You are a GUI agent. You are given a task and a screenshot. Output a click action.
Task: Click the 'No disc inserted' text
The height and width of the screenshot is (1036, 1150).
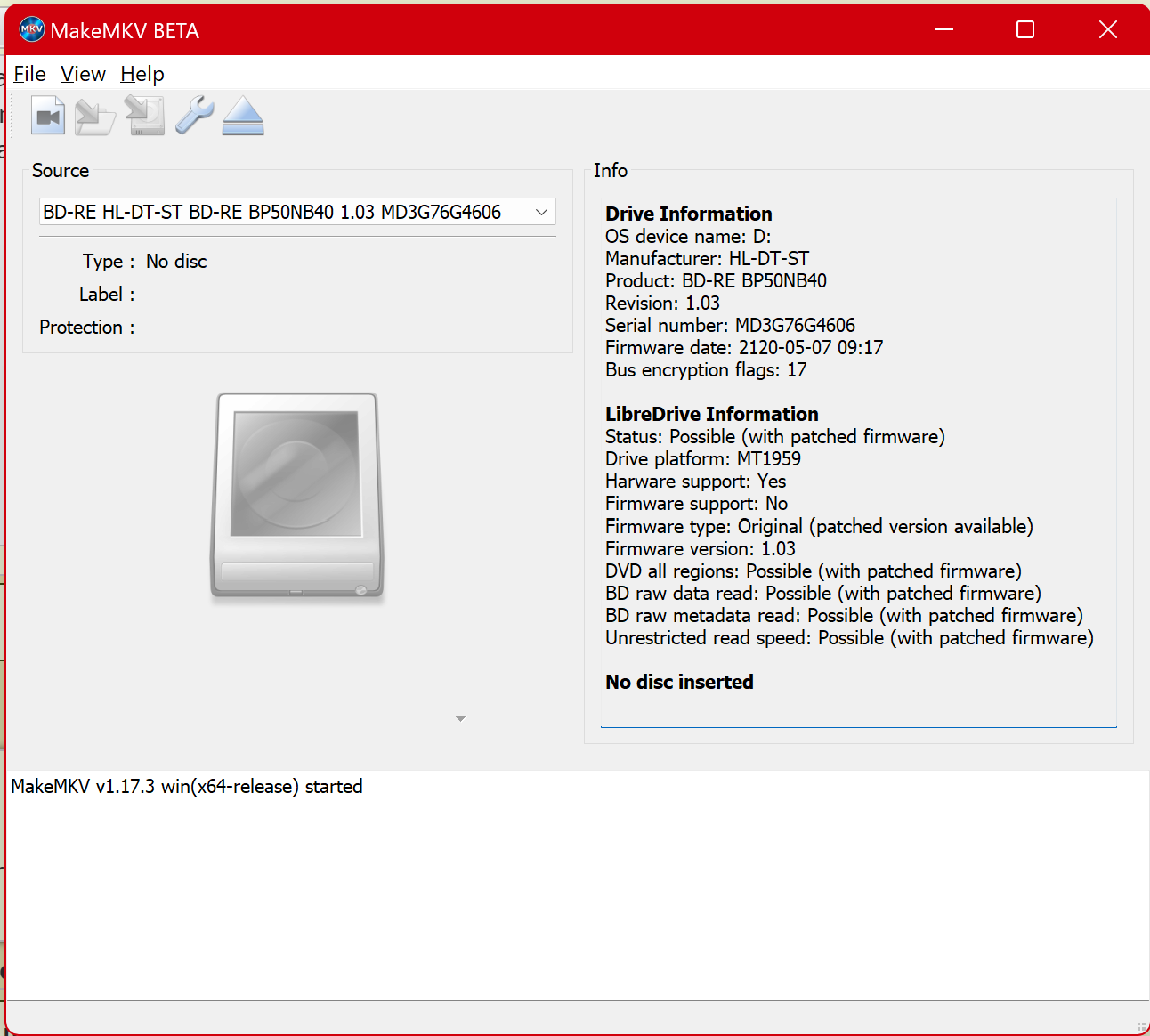(x=679, y=682)
